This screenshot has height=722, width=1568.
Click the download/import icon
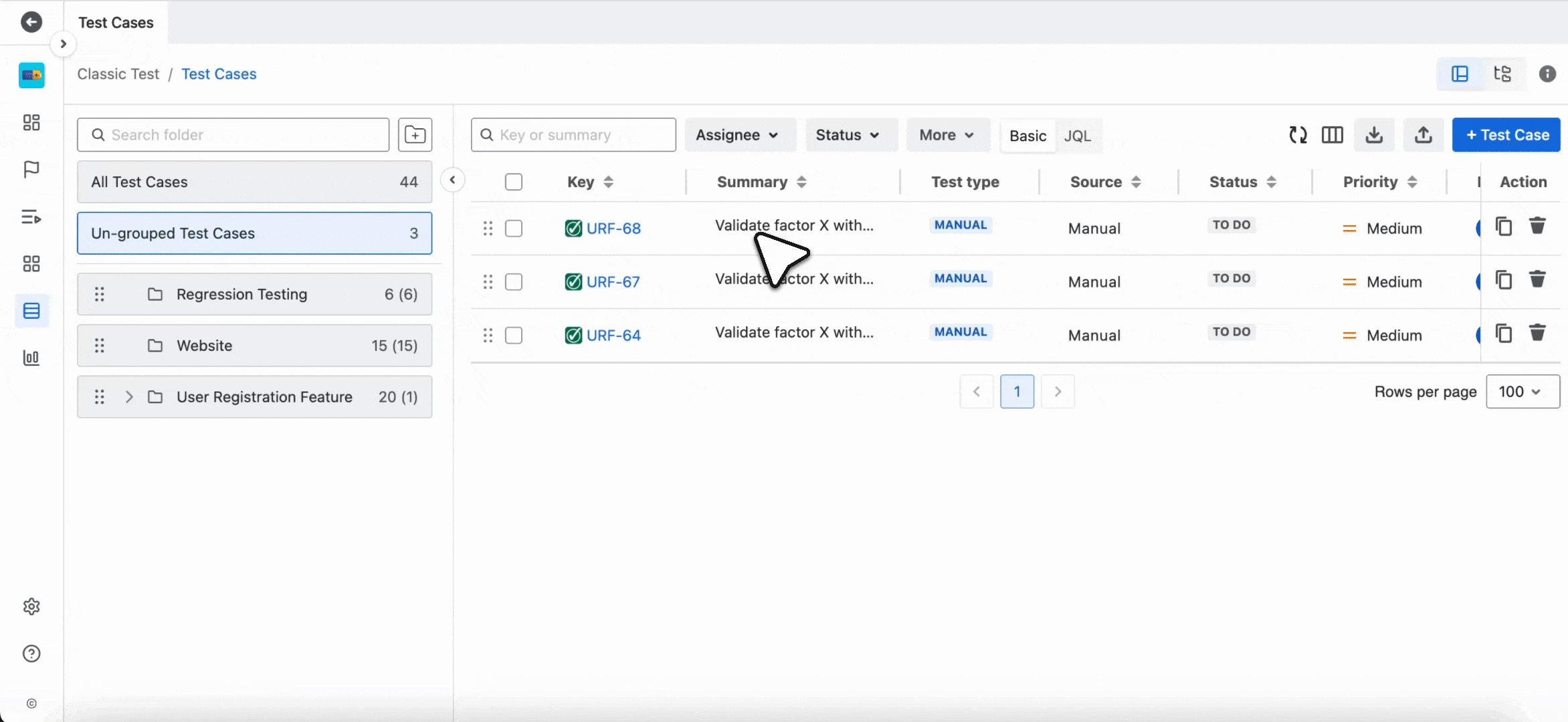point(1374,135)
